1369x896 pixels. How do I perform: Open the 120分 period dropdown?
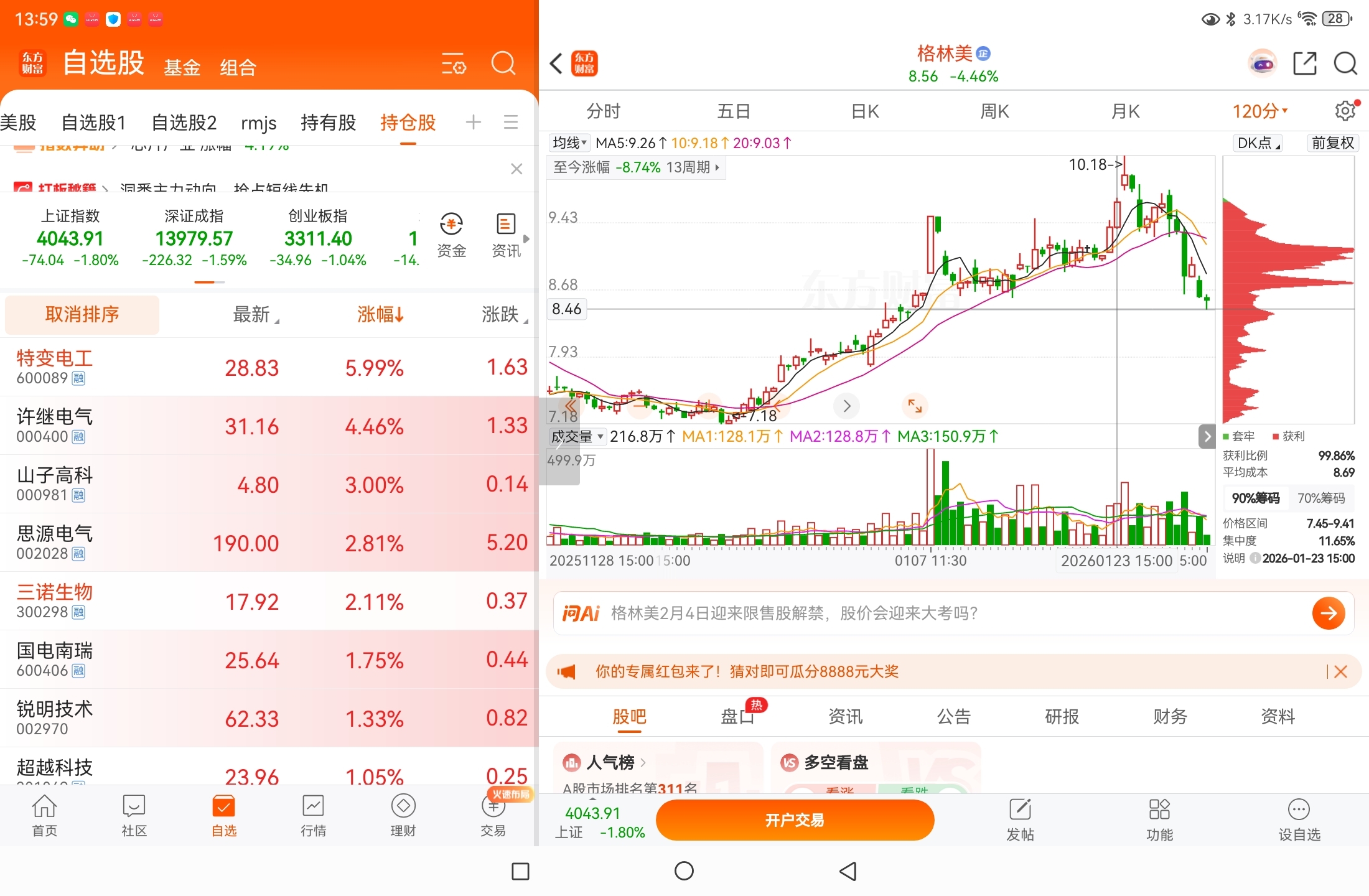click(x=1259, y=111)
